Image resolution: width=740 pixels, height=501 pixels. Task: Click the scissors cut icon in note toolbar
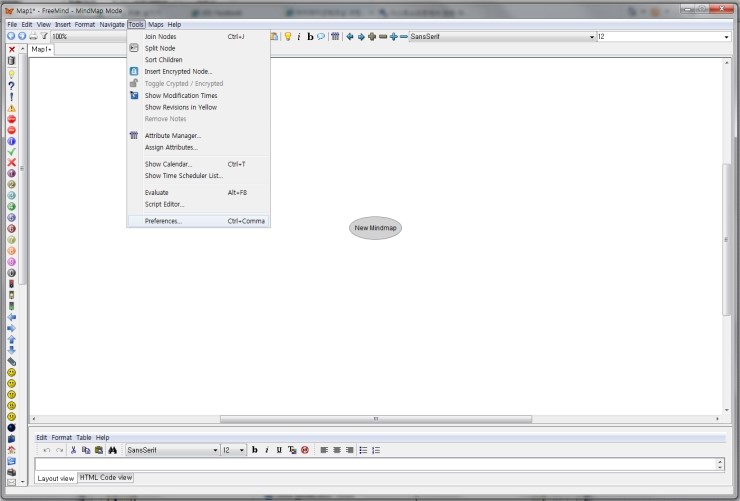click(x=73, y=450)
